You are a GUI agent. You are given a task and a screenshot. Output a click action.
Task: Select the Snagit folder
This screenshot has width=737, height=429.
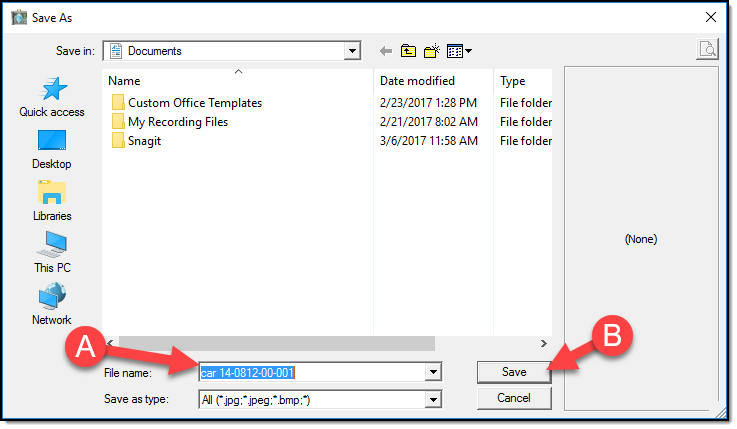[144, 141]
